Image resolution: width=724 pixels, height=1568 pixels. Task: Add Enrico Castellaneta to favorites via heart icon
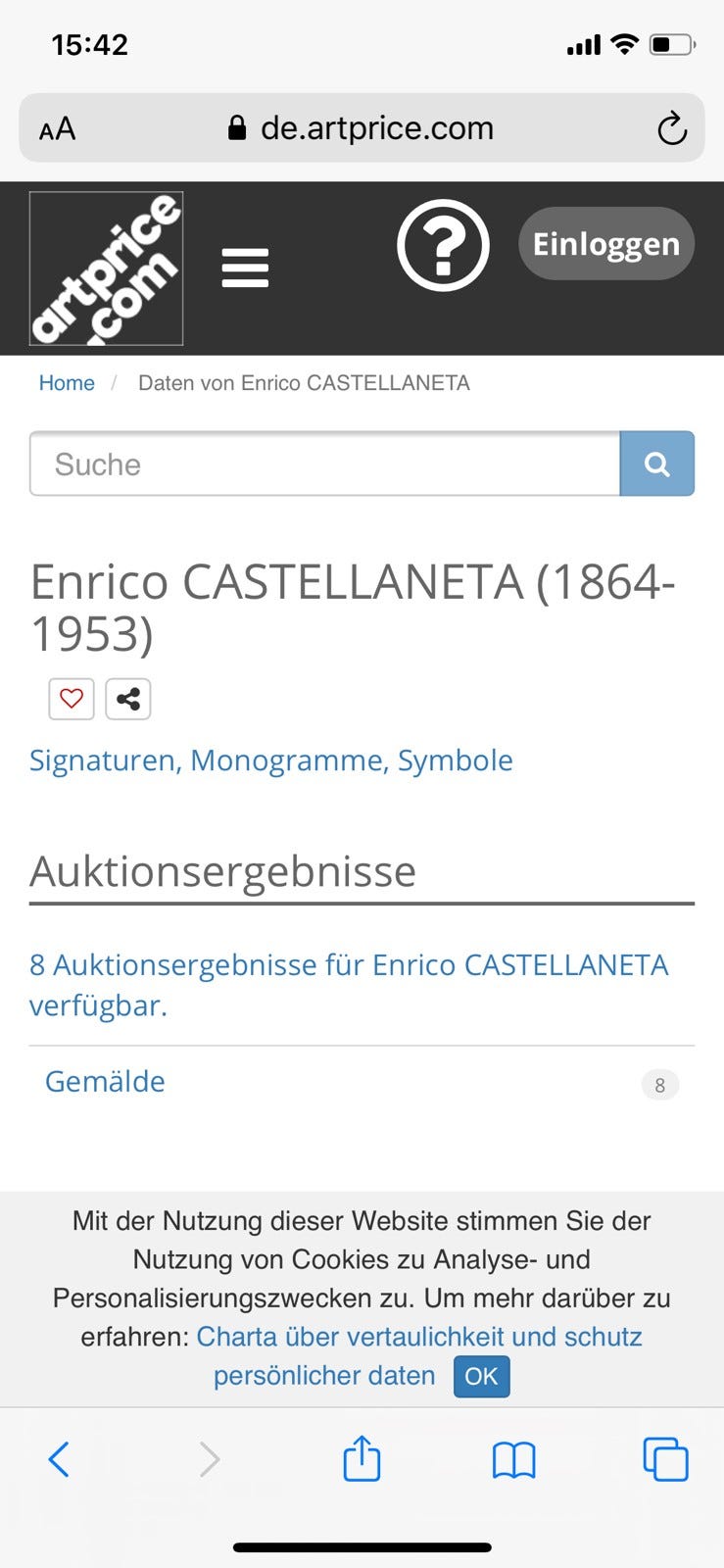(x=71, y=698)
